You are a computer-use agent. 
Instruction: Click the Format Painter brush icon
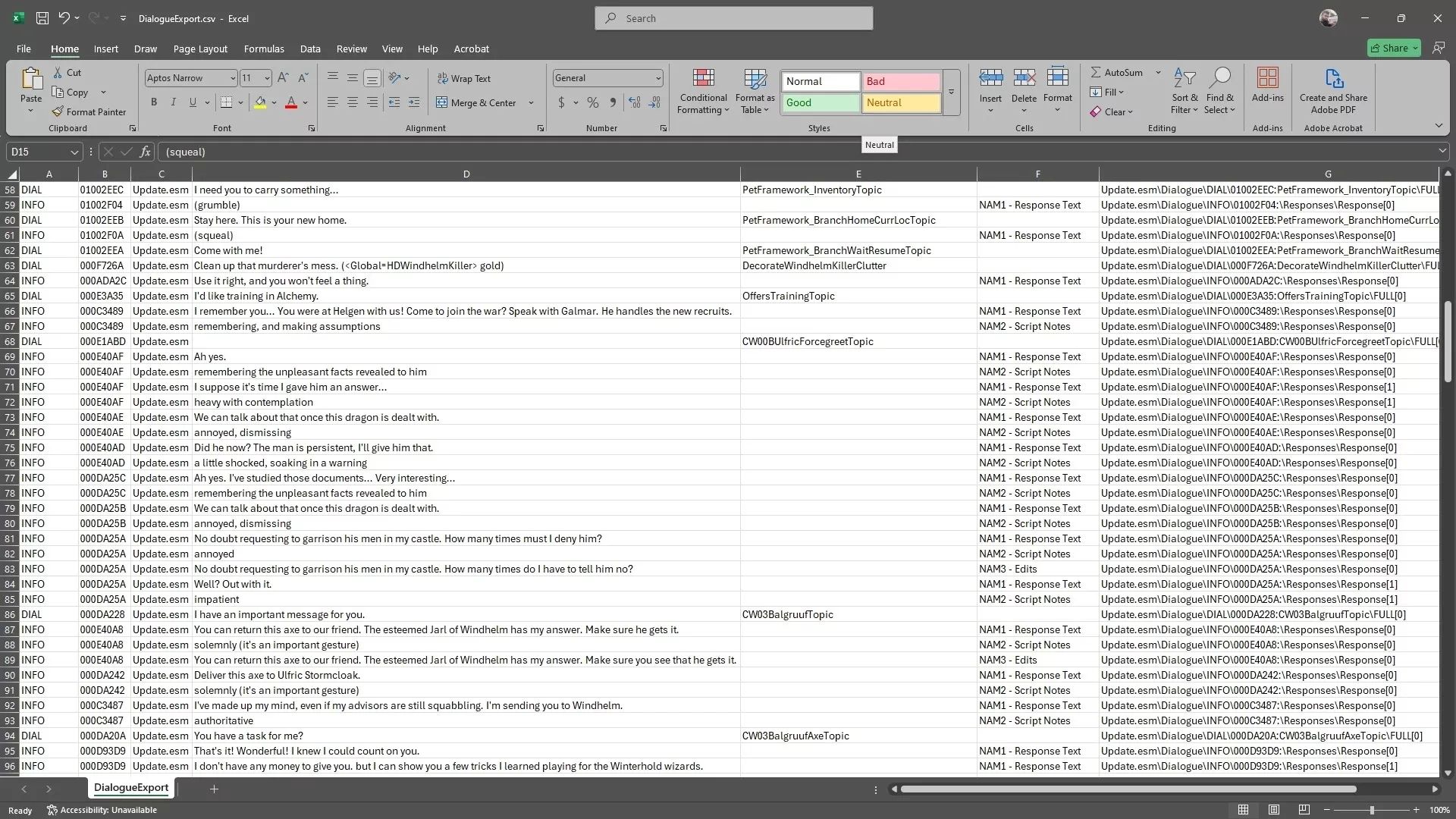[x=58, y=111]
